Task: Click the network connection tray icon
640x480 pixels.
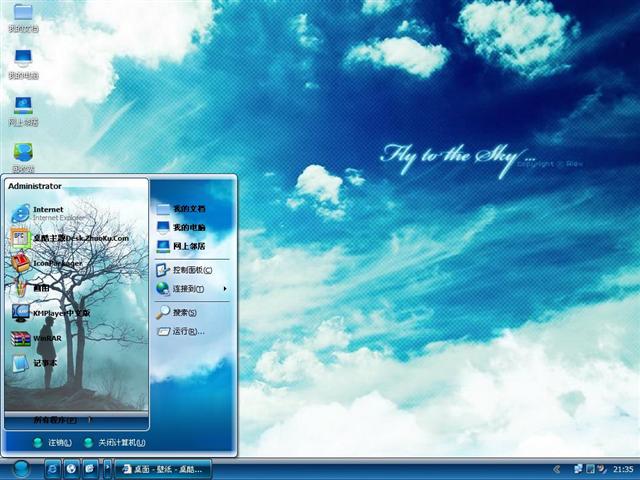Action: pyautogui.click(x=578, y=469)
